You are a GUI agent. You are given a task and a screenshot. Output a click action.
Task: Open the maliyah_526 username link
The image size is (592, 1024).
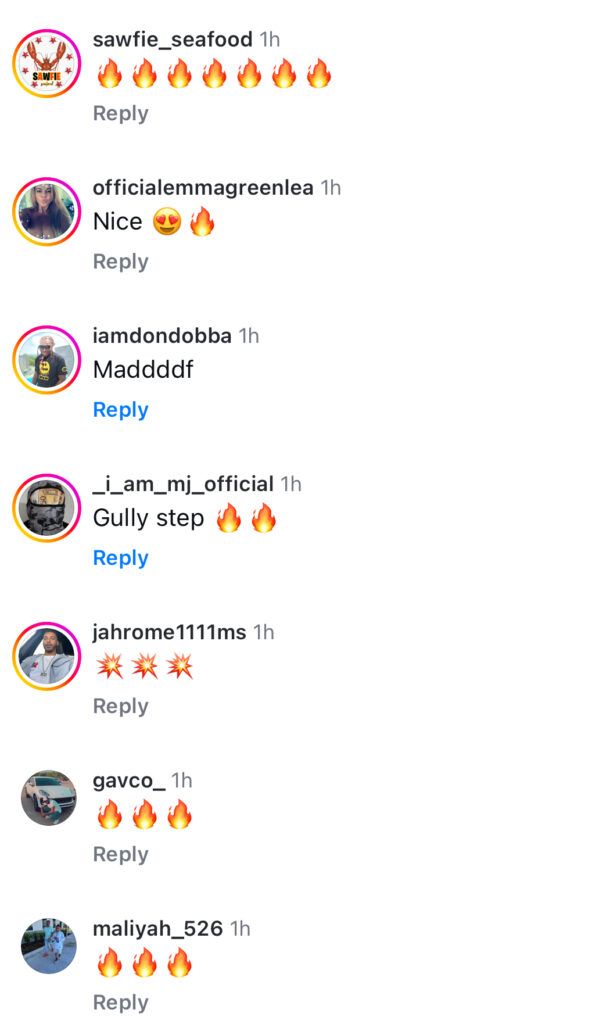157,929
